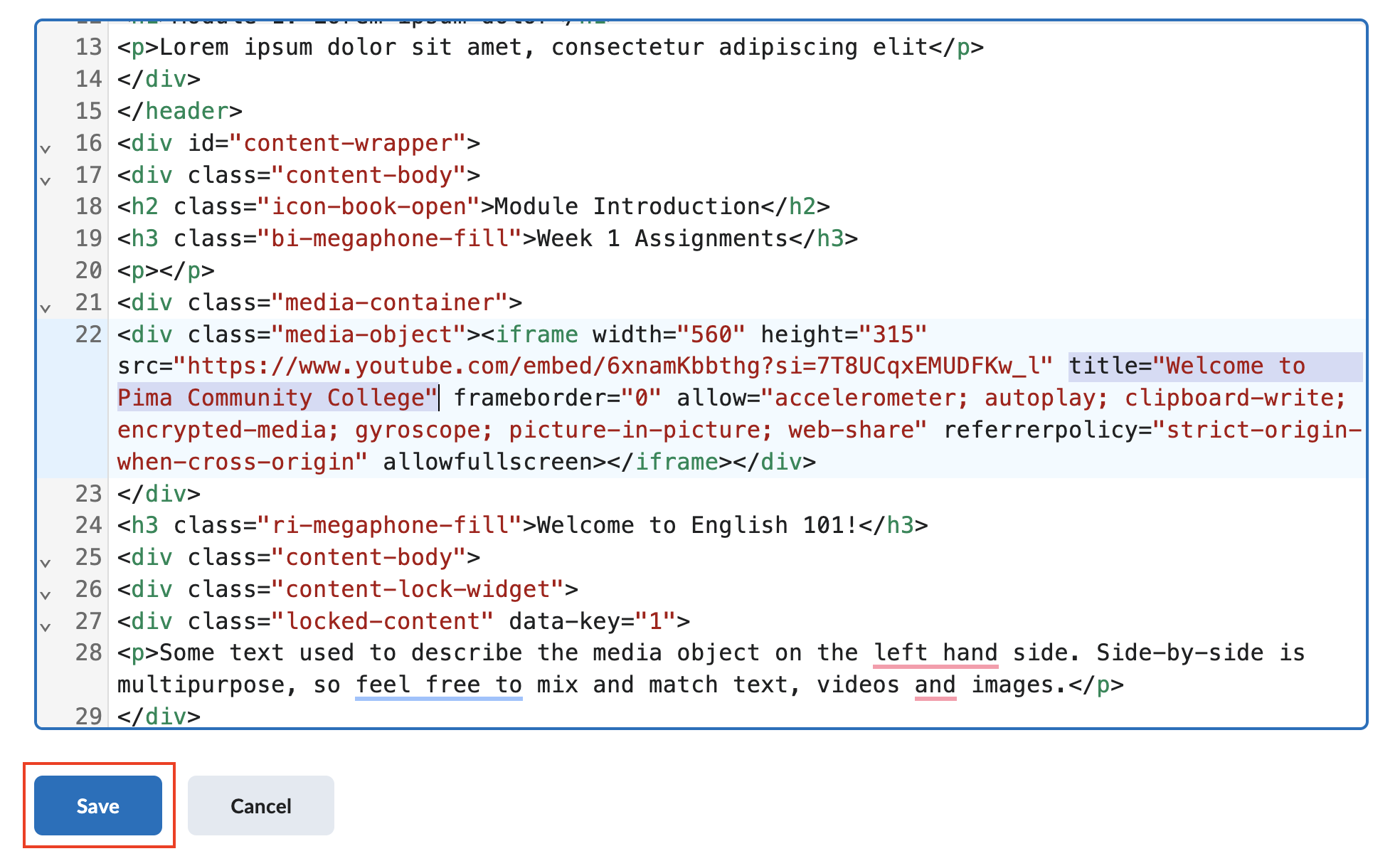Click 'Welcome to English 101!' heading text
Viewport: 1400px width, 861px height.
coord(697,525)
